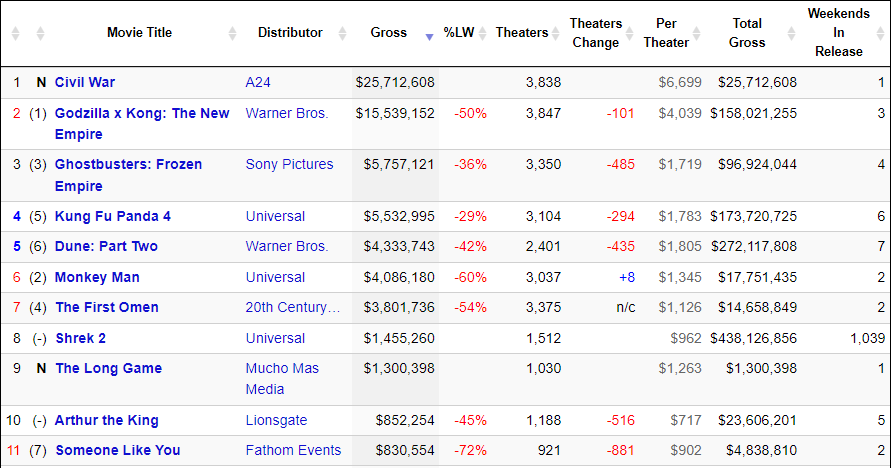Open Shrek 2 movie link
Viewport: 892px width, 468px height.
tap(80, 338)
